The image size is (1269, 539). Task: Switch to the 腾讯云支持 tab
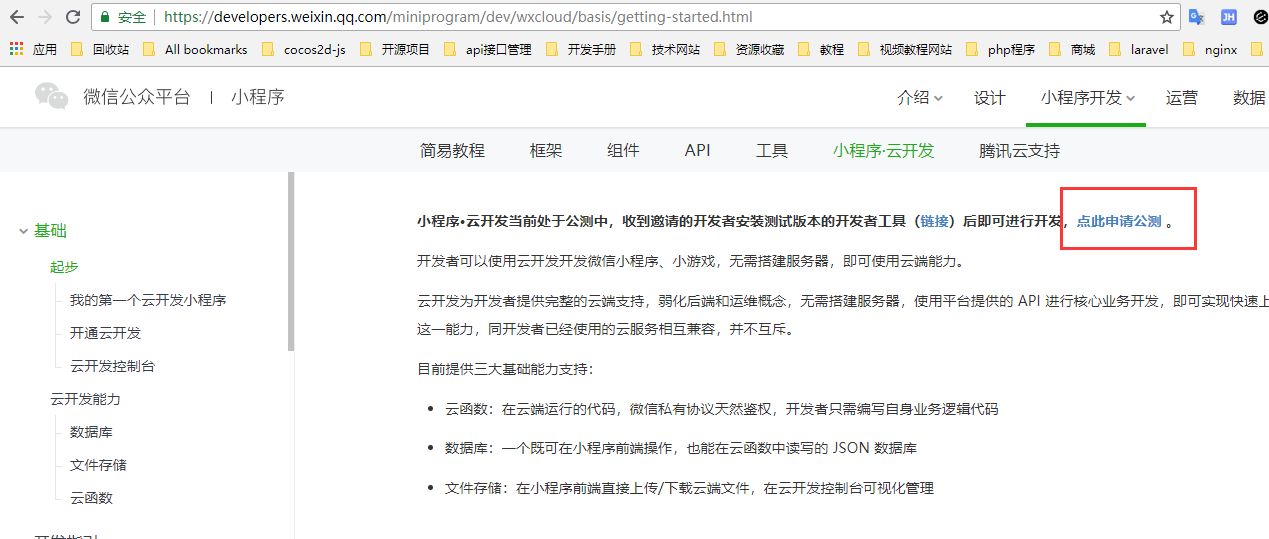pyautogui.click(x=1019, y=151)
